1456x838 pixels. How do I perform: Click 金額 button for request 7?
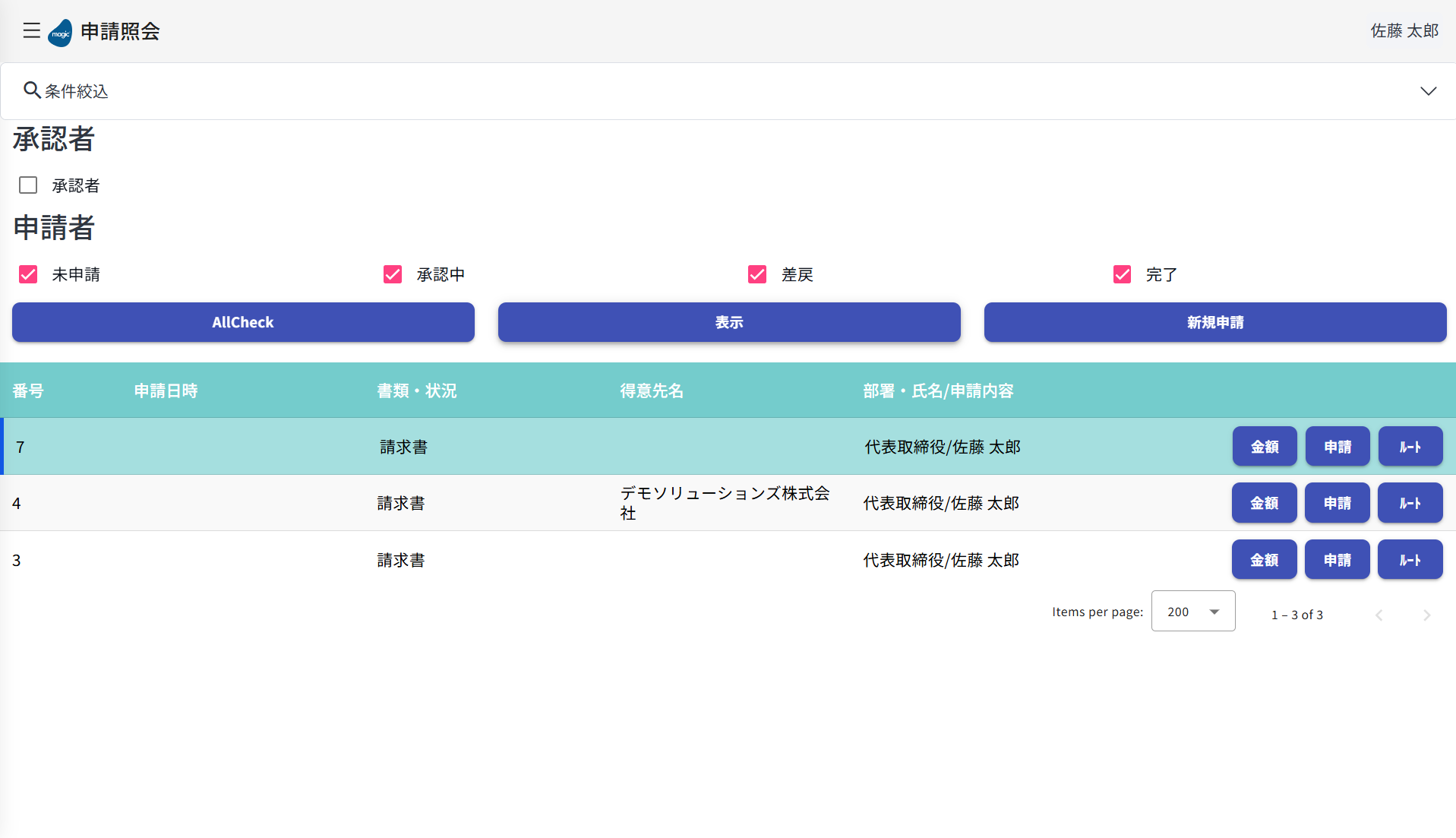click(1264, 447)
